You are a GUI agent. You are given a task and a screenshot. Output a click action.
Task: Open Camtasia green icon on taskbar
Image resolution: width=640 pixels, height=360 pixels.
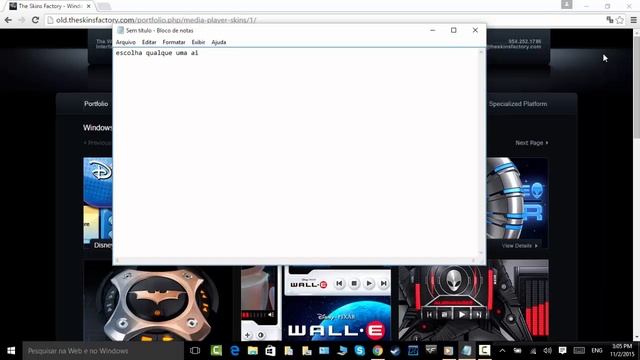(216, 351)
